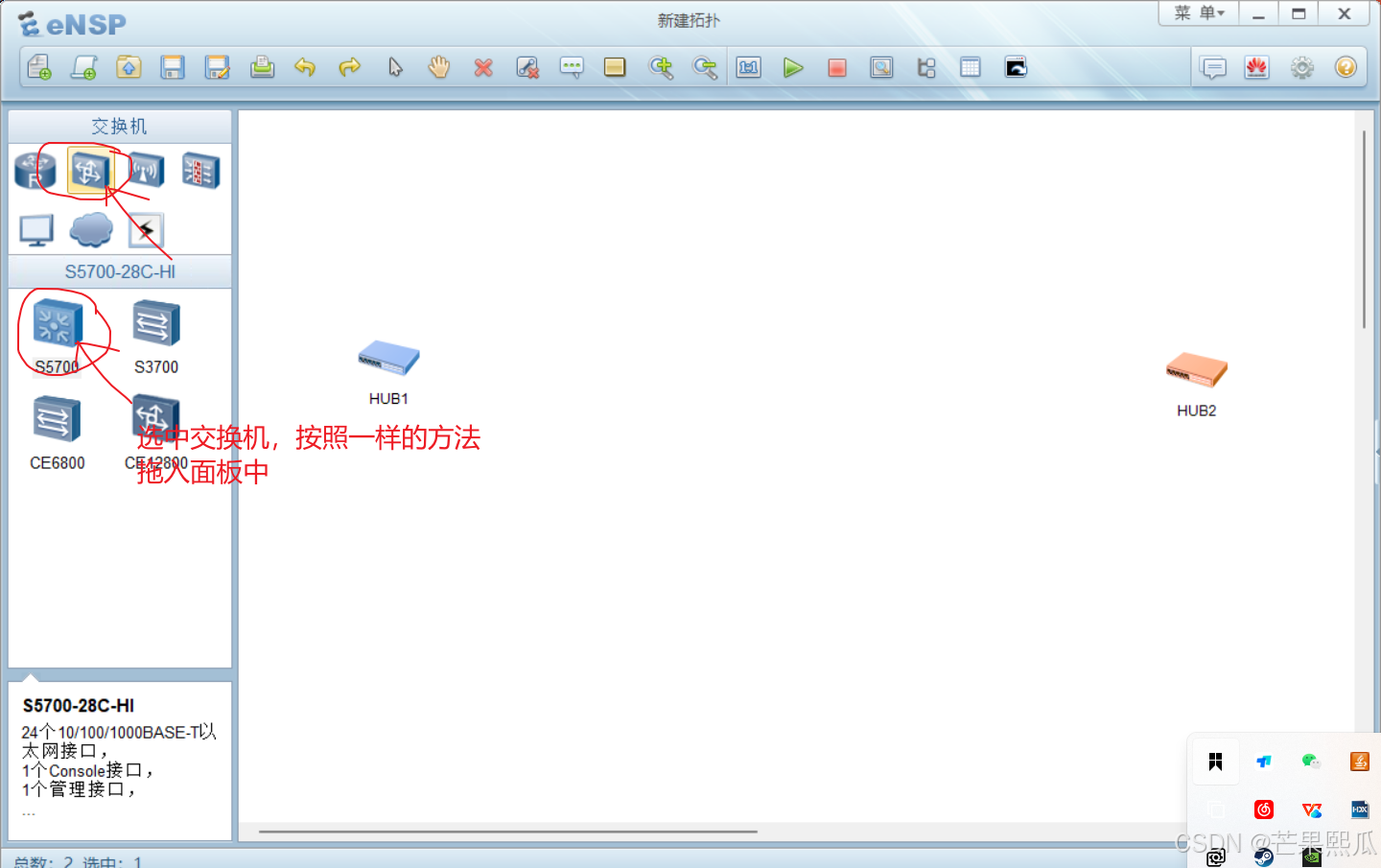
Task: Open the settings gear icon
Action: pos(1301,67)
